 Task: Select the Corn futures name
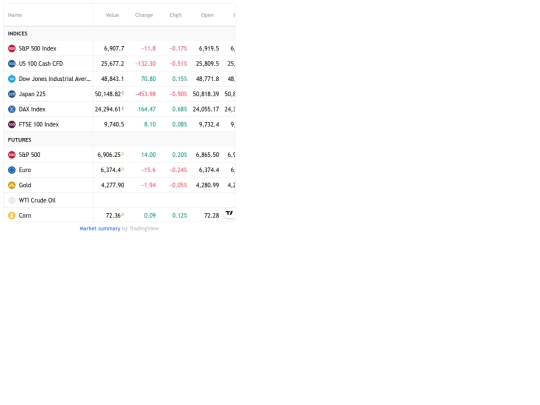click(x=25, y=216)
